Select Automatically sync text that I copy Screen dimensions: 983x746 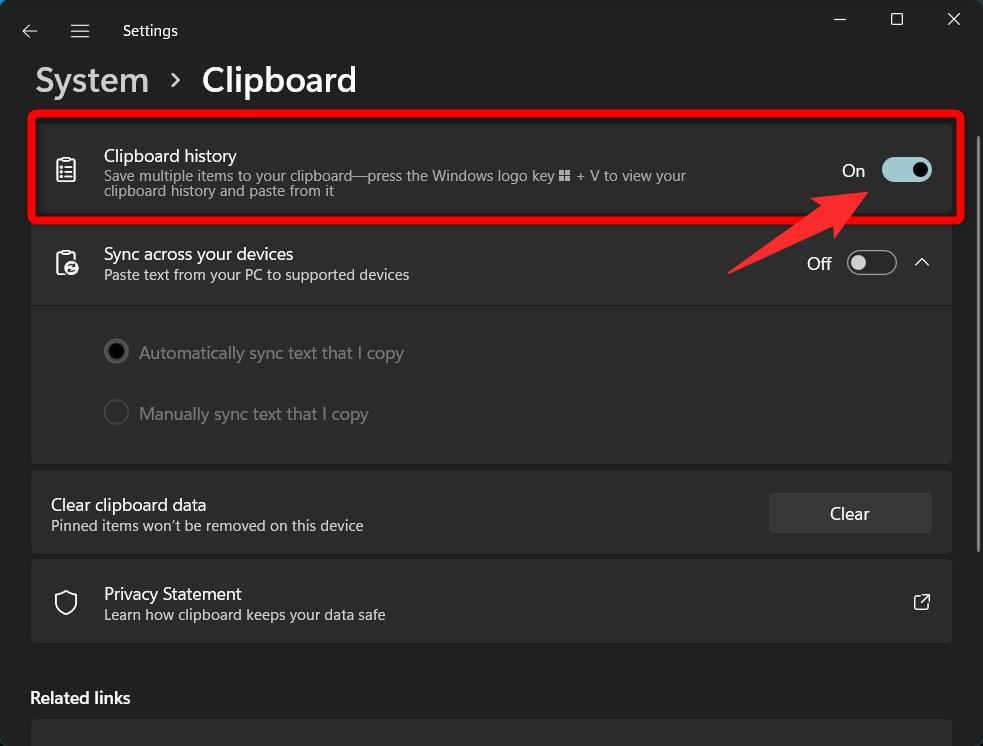pyautogui.click(x=117, y=352)
